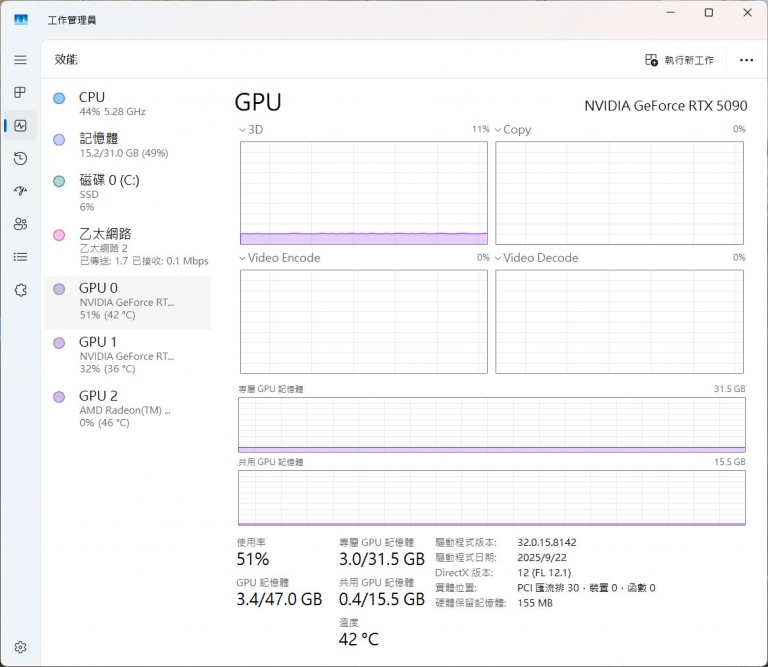
Task: Open the Users page icon
Action: coord(20,224)
